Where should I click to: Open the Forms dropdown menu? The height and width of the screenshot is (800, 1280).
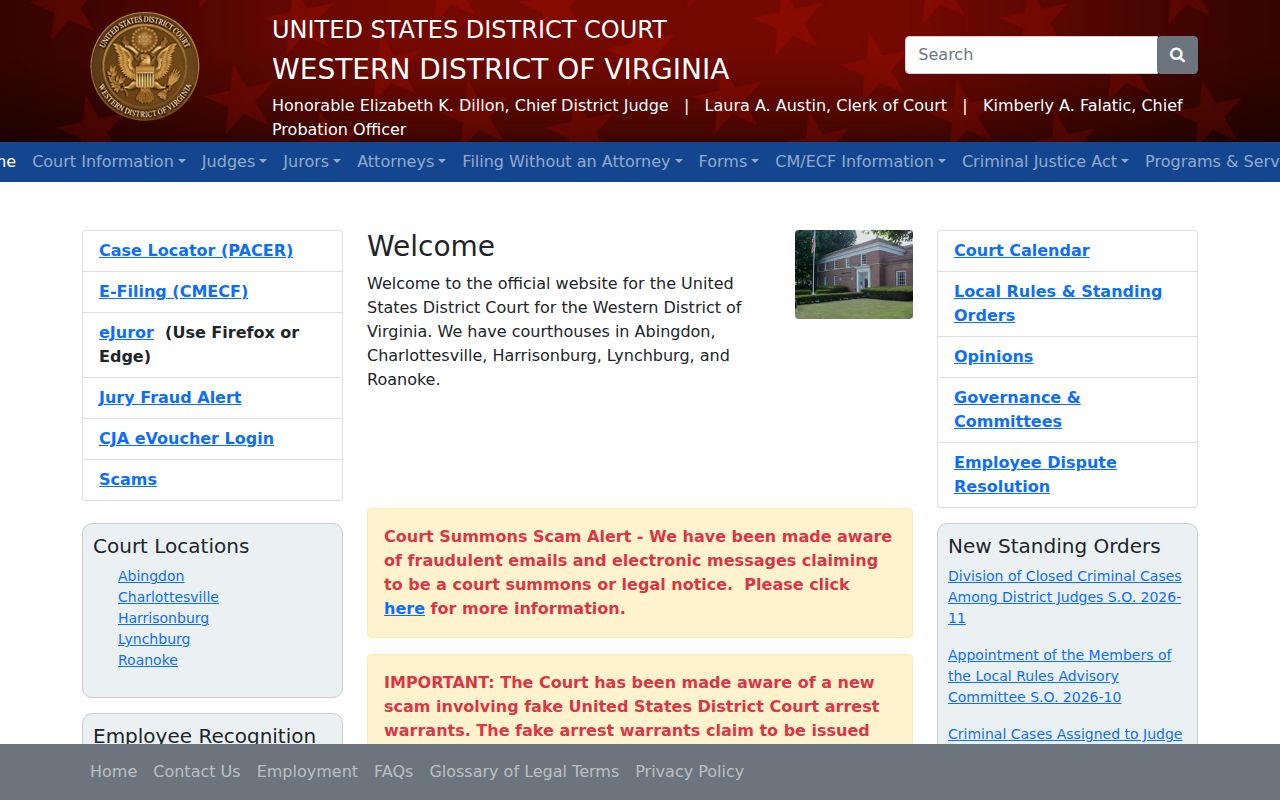[729, 161]
